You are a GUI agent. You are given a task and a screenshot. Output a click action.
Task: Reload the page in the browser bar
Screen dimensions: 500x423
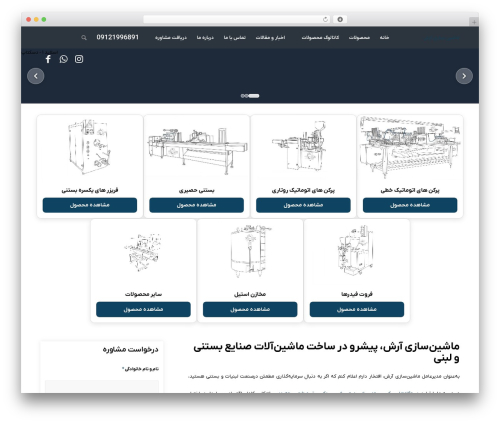click(325, 19)
